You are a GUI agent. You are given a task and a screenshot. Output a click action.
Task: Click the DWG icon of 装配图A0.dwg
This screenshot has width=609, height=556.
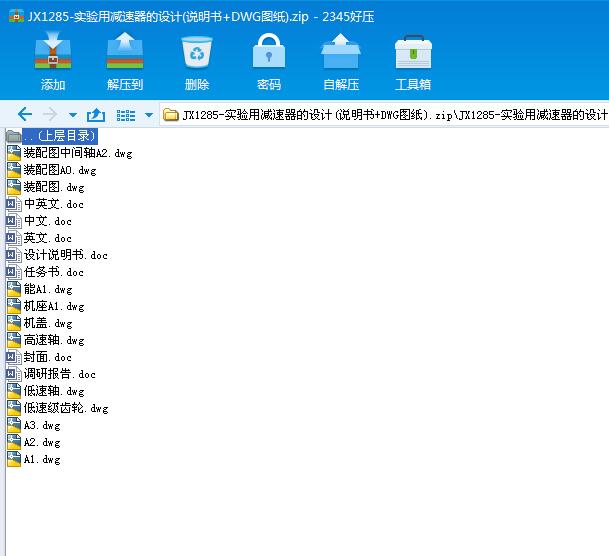(x=14, y=170)
